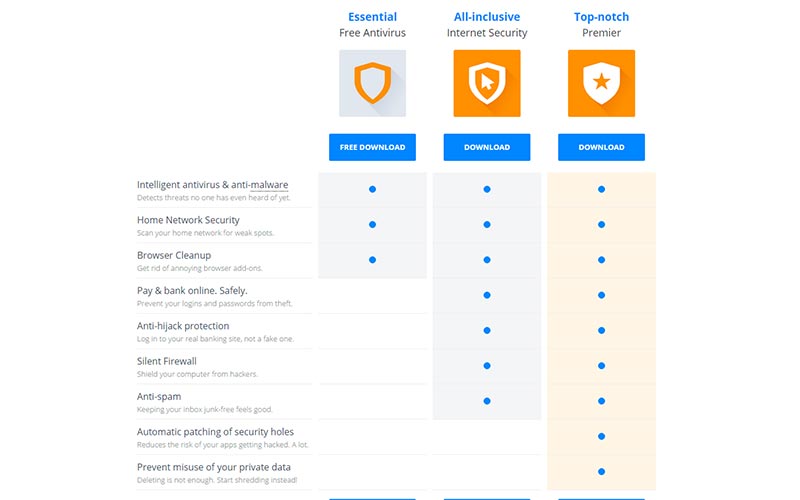The width and height of the screenshot is (800, 500).
Task: Click DOWNLOAD button under Internet Security
Action: pyautogui.click(x=487, y=147)
